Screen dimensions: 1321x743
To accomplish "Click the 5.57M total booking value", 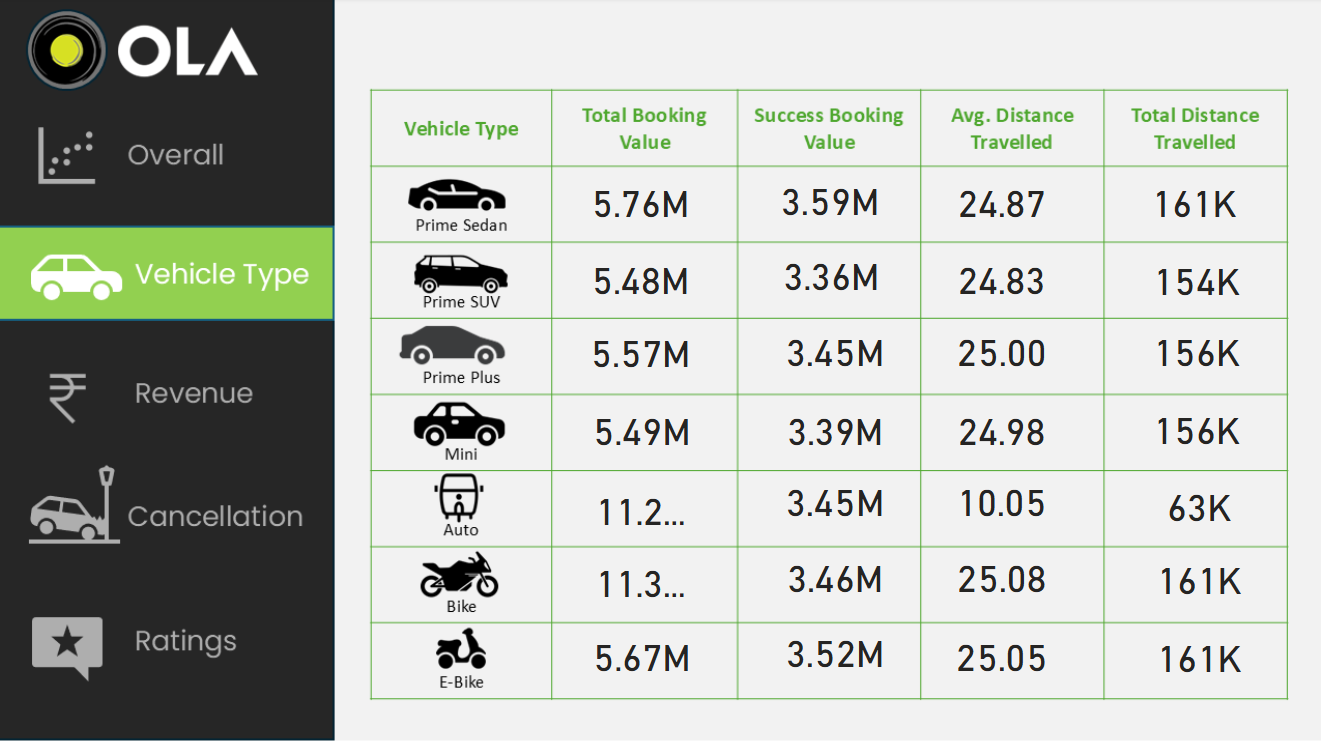I will click(x=641, y=354).
